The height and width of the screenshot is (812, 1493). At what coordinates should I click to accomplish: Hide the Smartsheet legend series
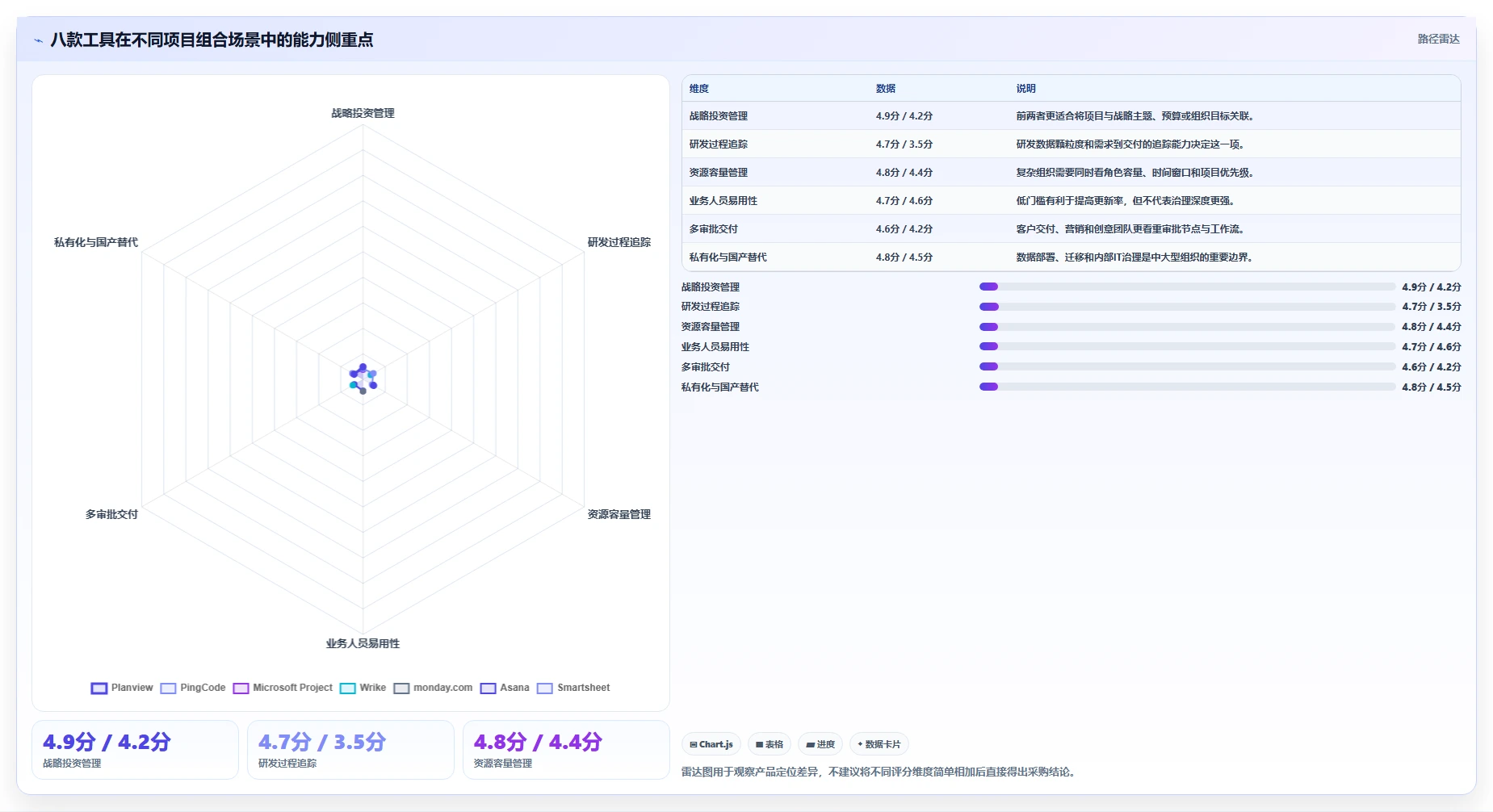click(573, 688)
